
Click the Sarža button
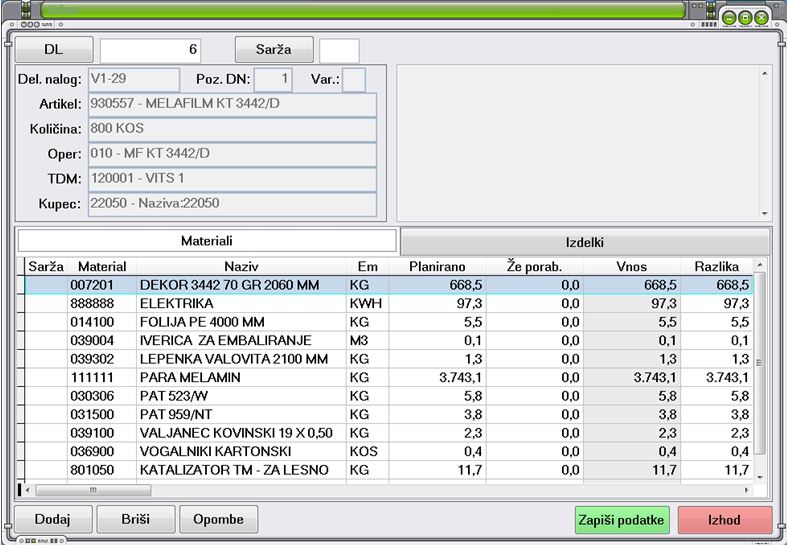[x=274, y=49]
